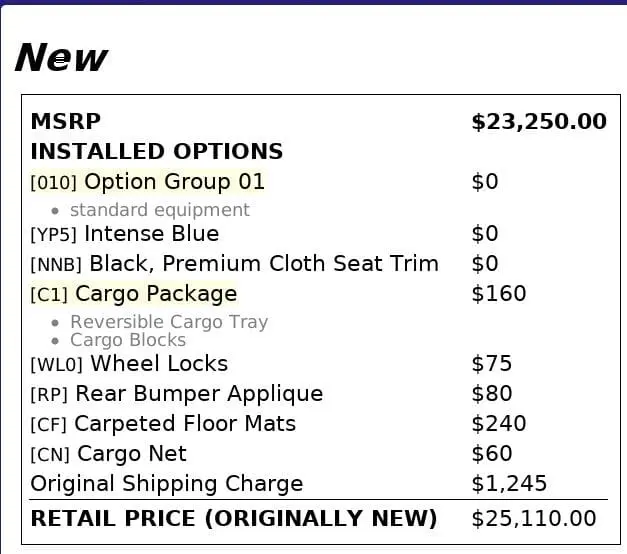Click the Wheel Locks option
Viewport: 627px width, 554px height.
click(130, 364)
